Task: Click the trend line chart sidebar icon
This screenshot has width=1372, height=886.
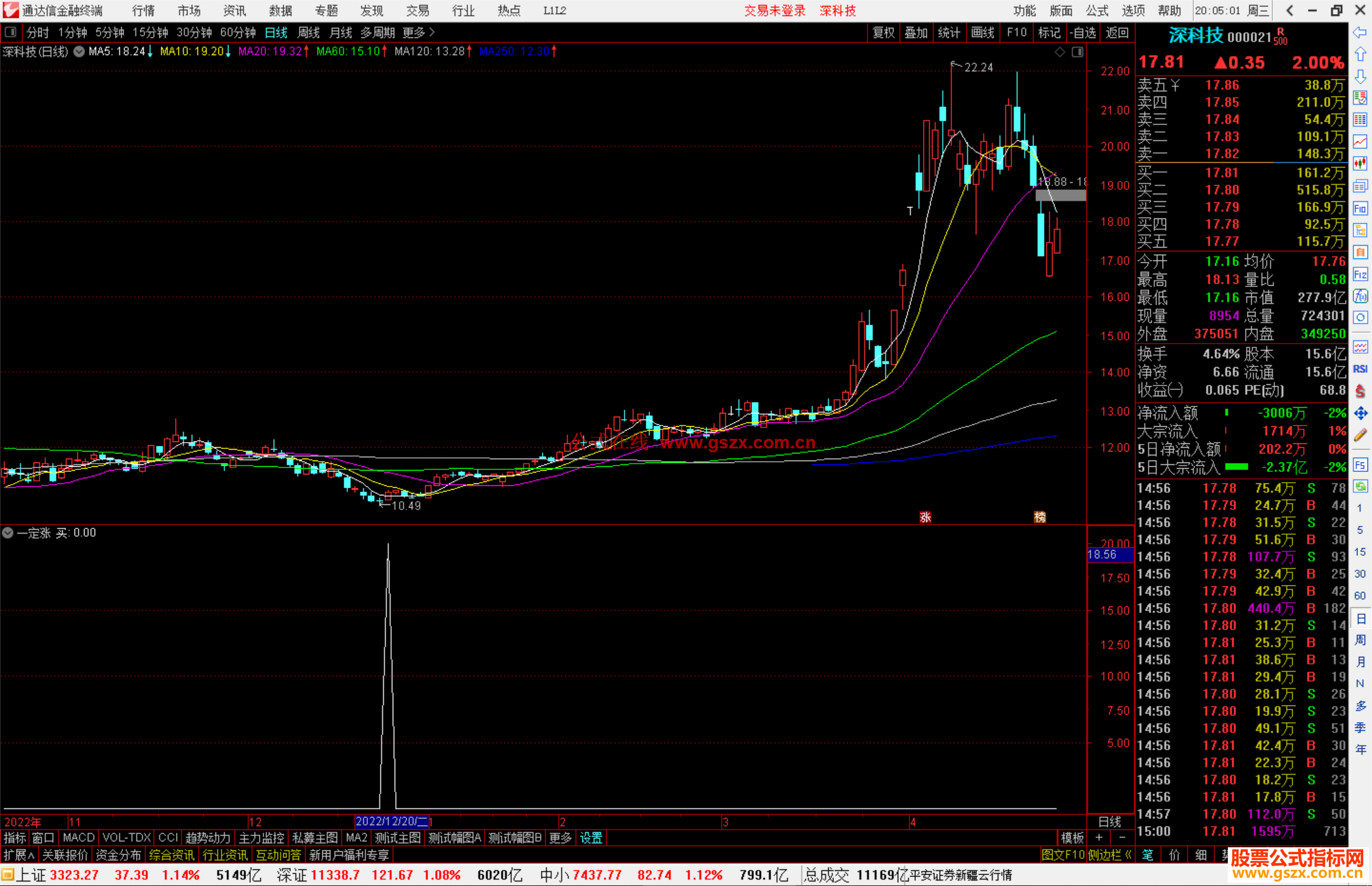Action: pos(1360,141)
